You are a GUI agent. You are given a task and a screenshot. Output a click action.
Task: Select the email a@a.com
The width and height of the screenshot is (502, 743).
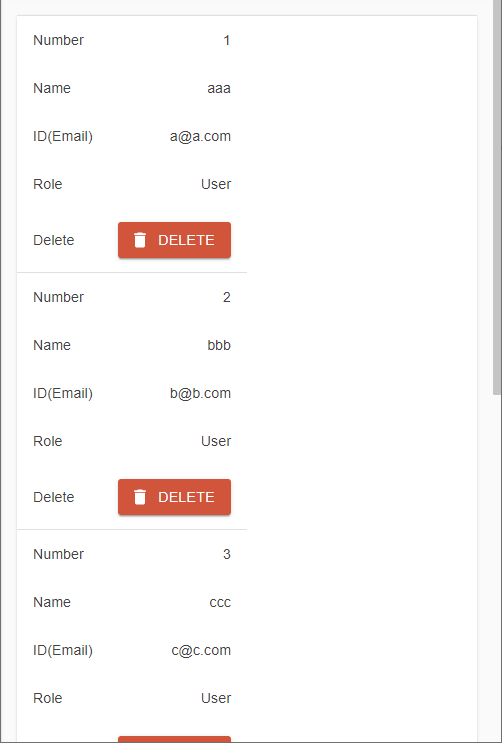point(200,136)
